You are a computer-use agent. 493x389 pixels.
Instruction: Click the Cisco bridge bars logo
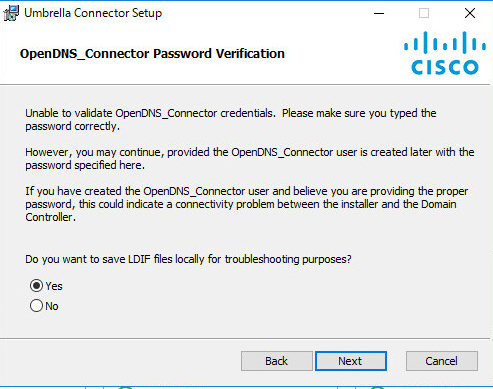click(x=445, y=42)
